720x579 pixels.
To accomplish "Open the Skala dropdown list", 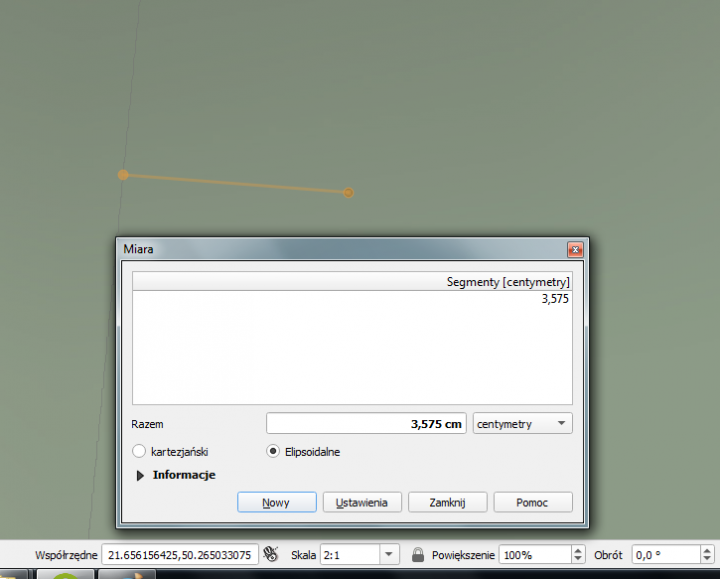I will click(x=388, y=554).
